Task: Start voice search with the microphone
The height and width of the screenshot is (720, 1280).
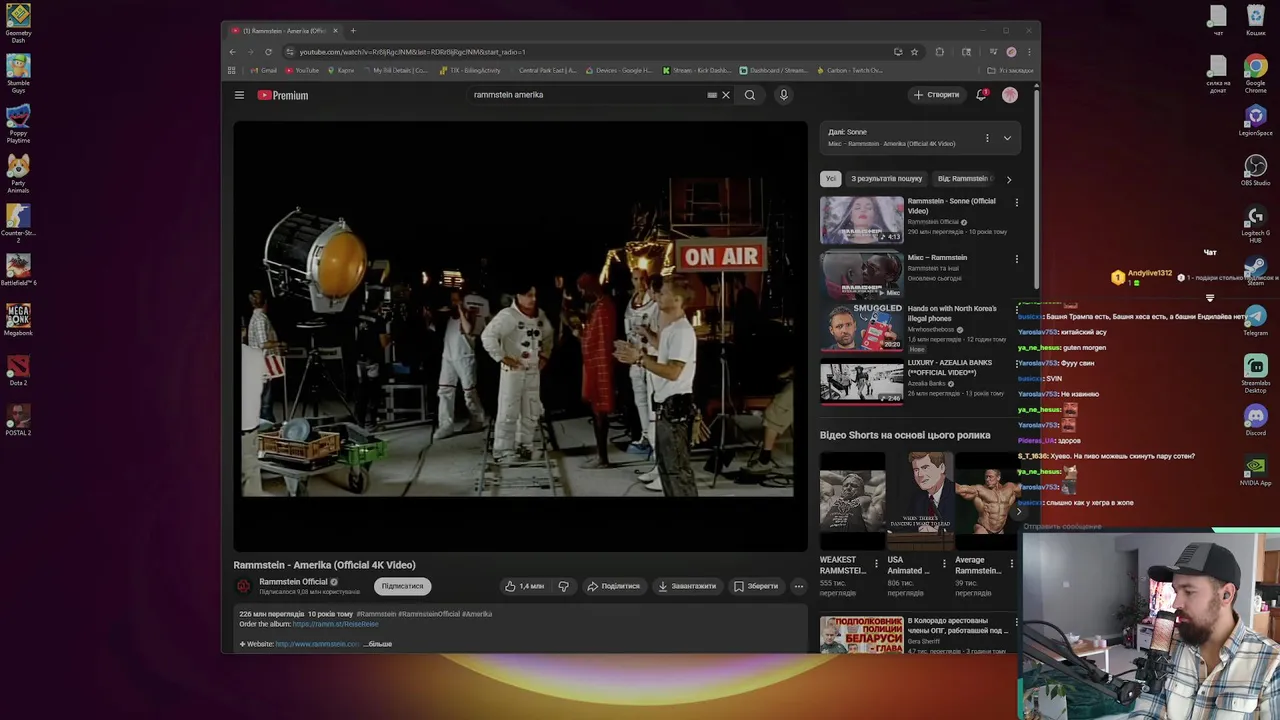Action: click(x=784, y=95)
